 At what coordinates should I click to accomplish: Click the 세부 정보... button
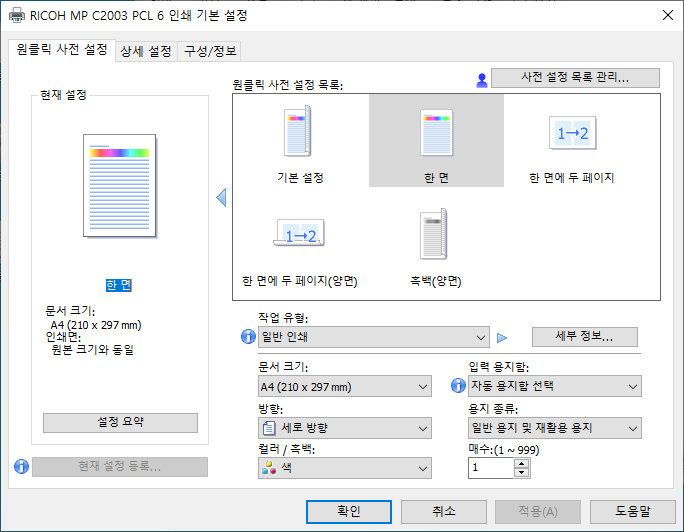click(585, 337)
